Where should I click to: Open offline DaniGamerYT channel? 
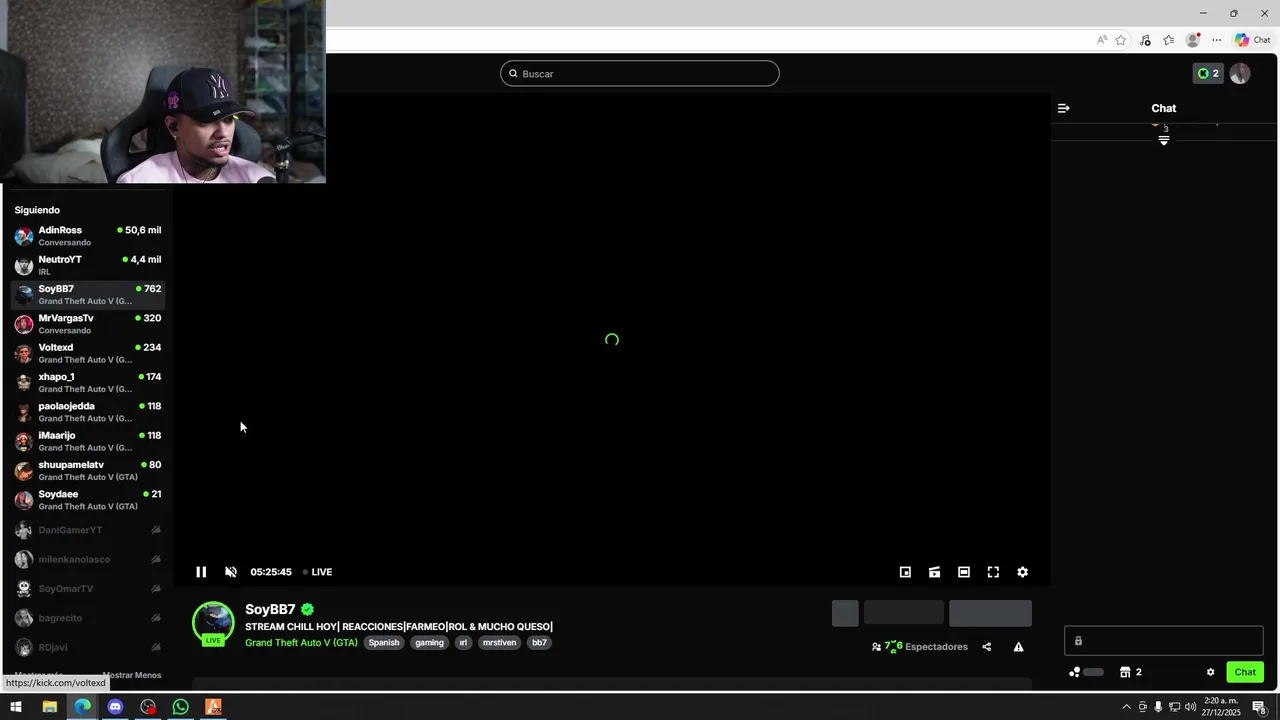pyautogui.click(x=88, y=530)
